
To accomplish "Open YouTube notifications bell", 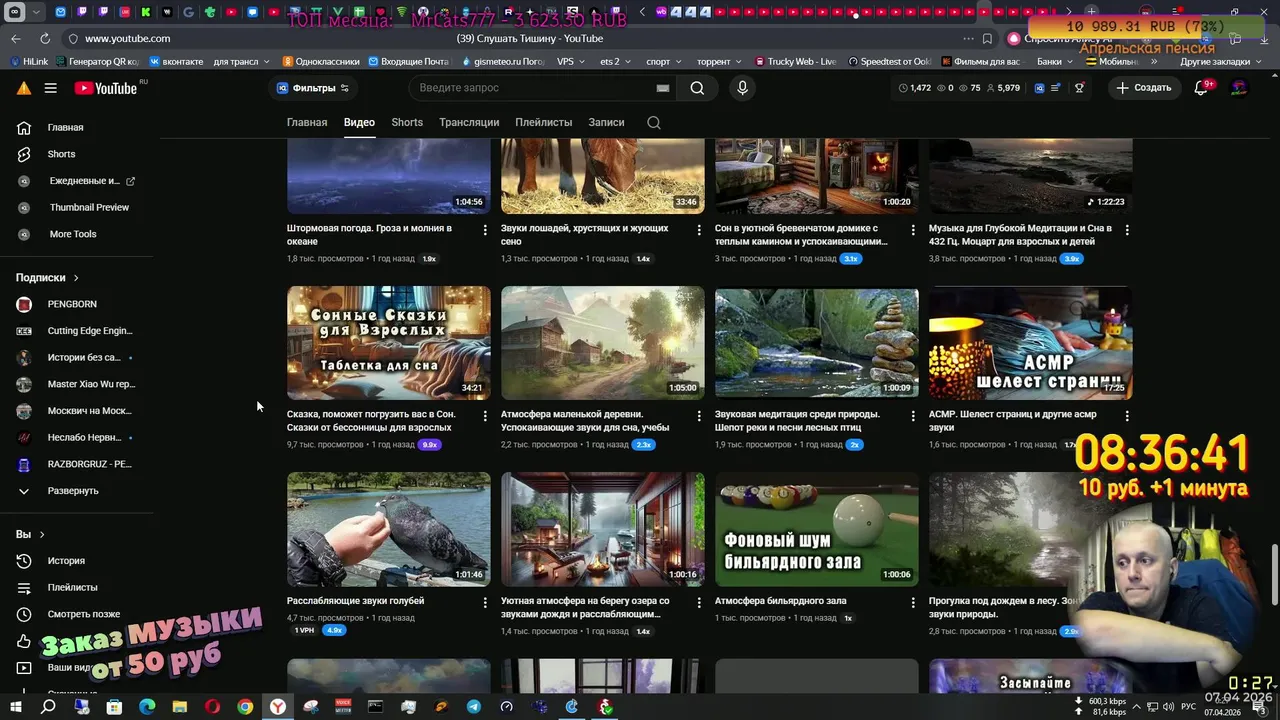I will [x=1202, y=88].
